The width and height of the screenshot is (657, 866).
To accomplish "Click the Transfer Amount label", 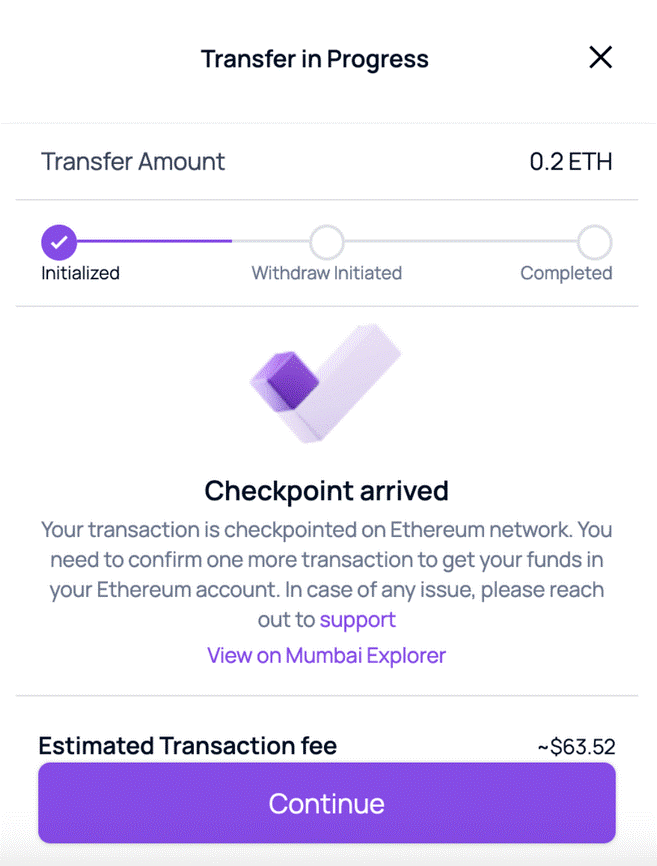I will (133, 162).
